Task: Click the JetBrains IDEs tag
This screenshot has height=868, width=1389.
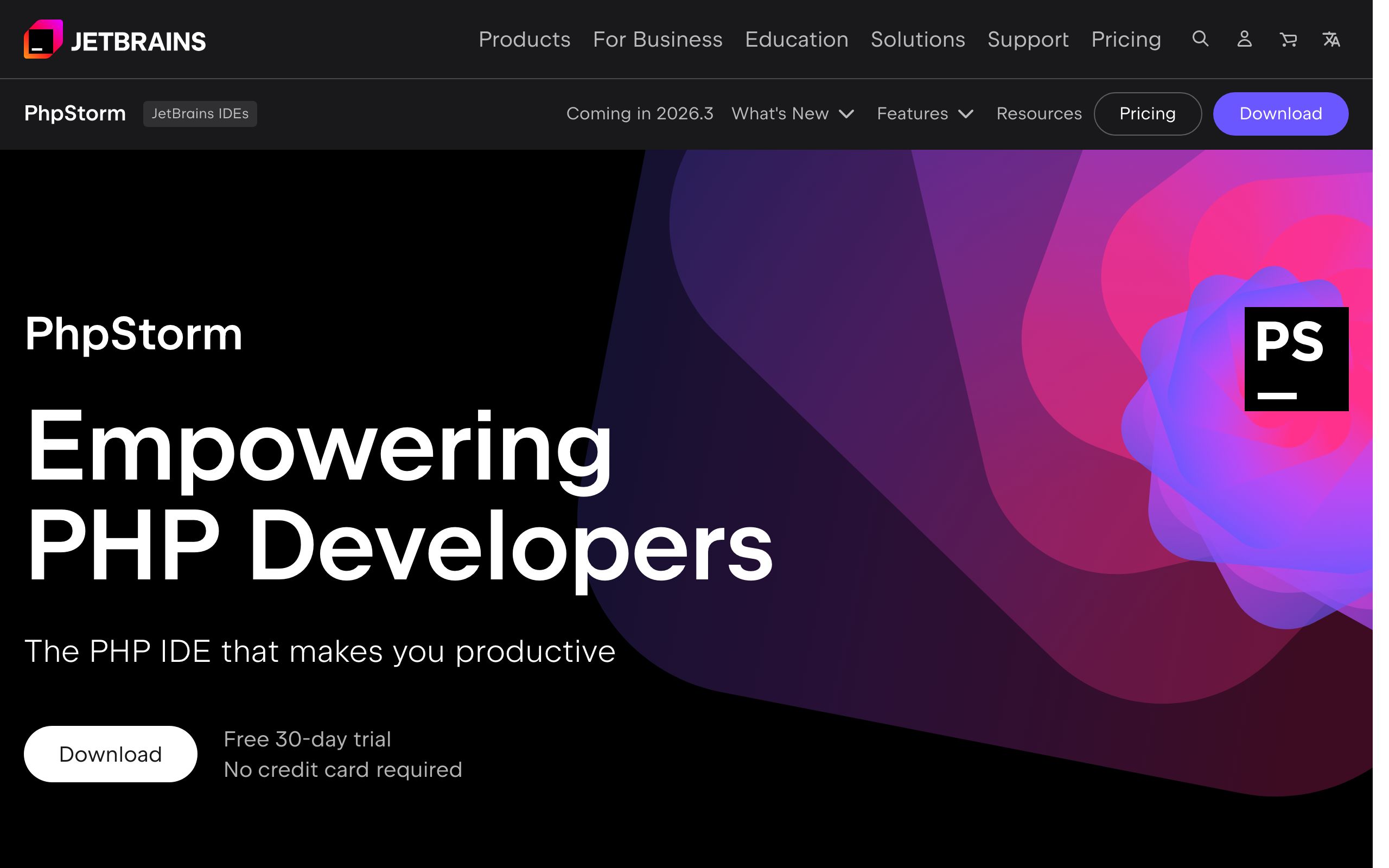Action: click(x=200, y=114)
